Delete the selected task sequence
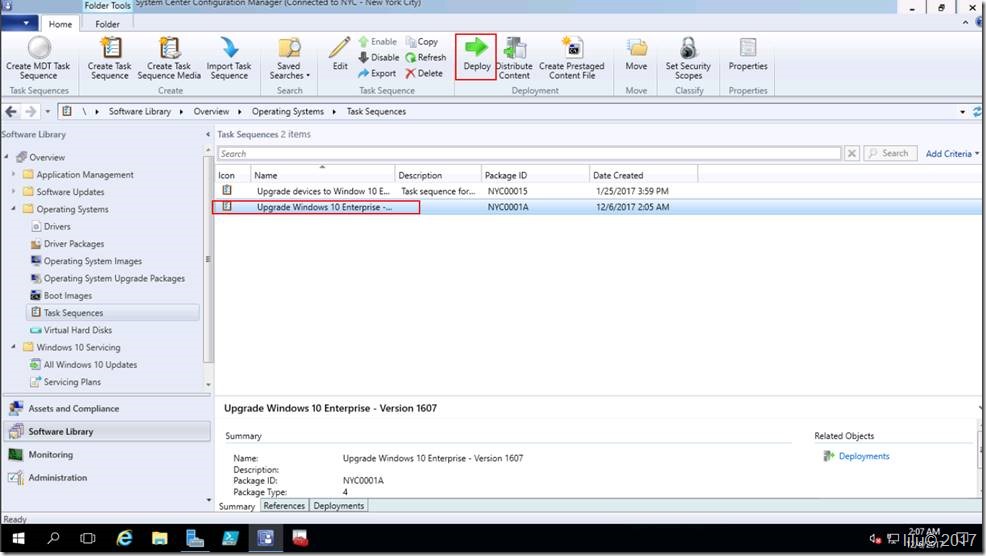 click(424, 73)
